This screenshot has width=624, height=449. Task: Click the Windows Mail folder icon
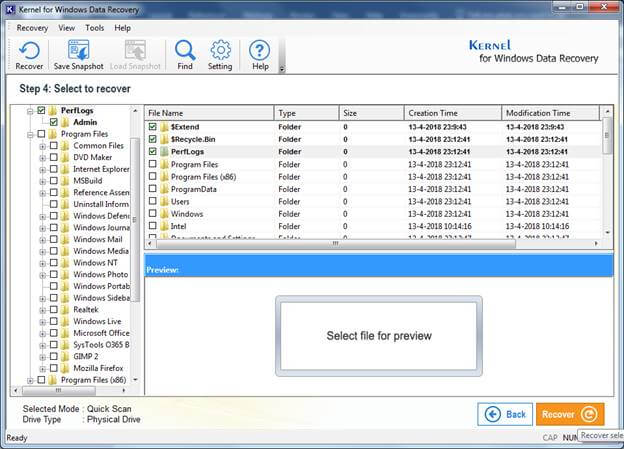(x=65, y=239)
